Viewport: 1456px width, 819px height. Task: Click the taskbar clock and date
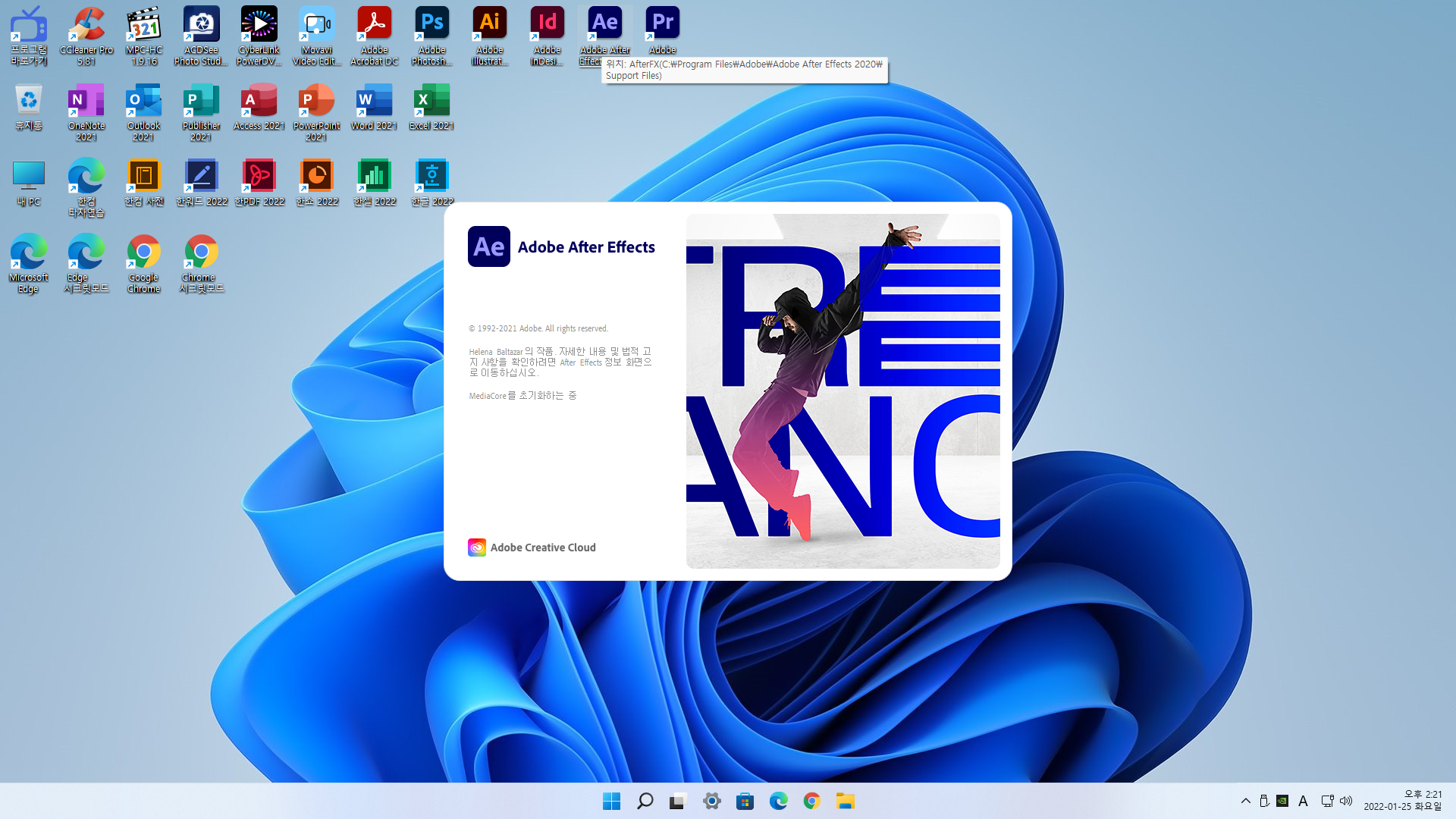(1402, 801)
